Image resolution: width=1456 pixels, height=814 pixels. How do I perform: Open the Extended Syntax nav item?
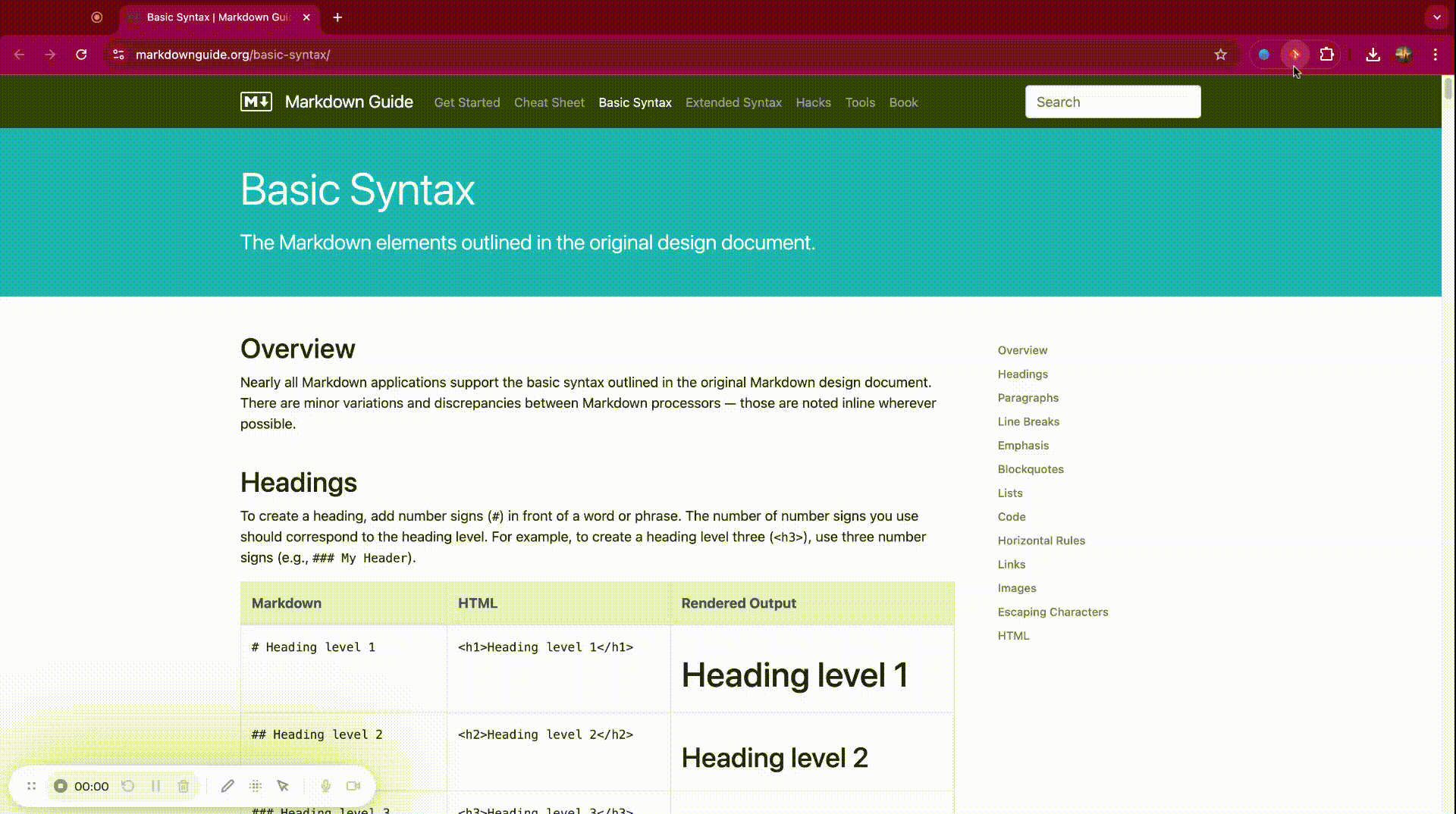click(x=733, y=102)
